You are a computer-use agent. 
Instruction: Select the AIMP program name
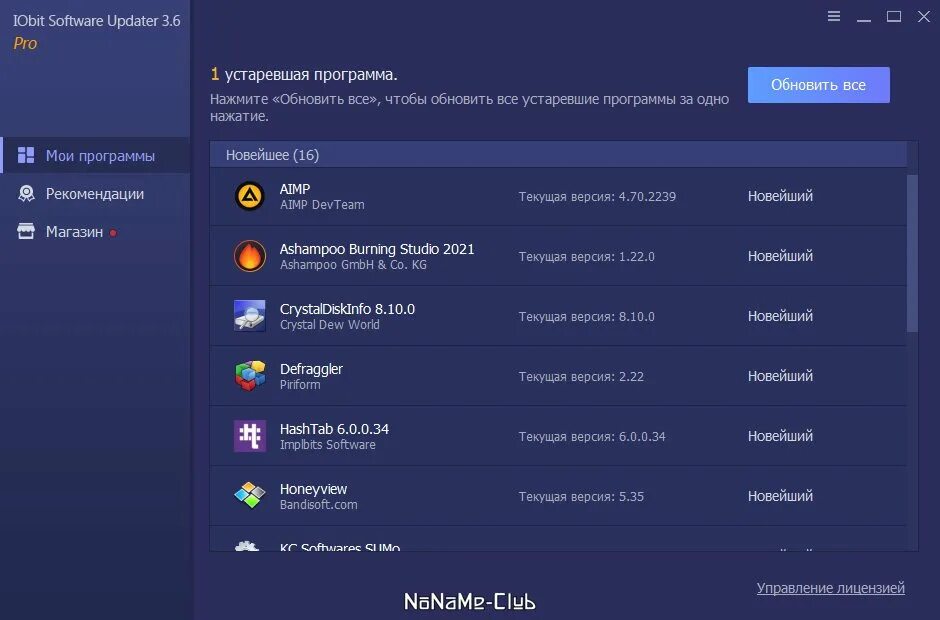[x=295, y=189]
